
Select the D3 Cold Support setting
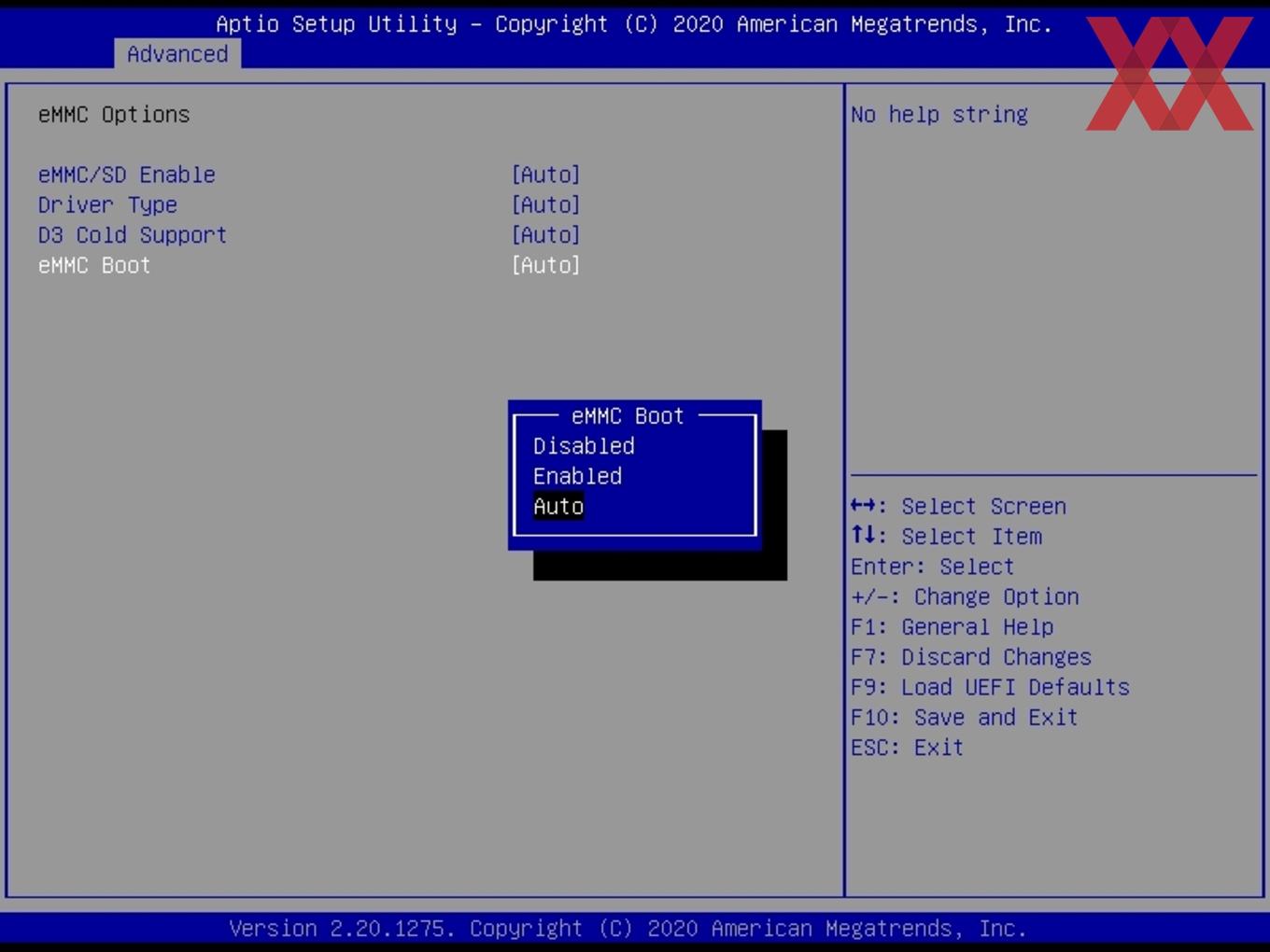click(x=133, y=235)
